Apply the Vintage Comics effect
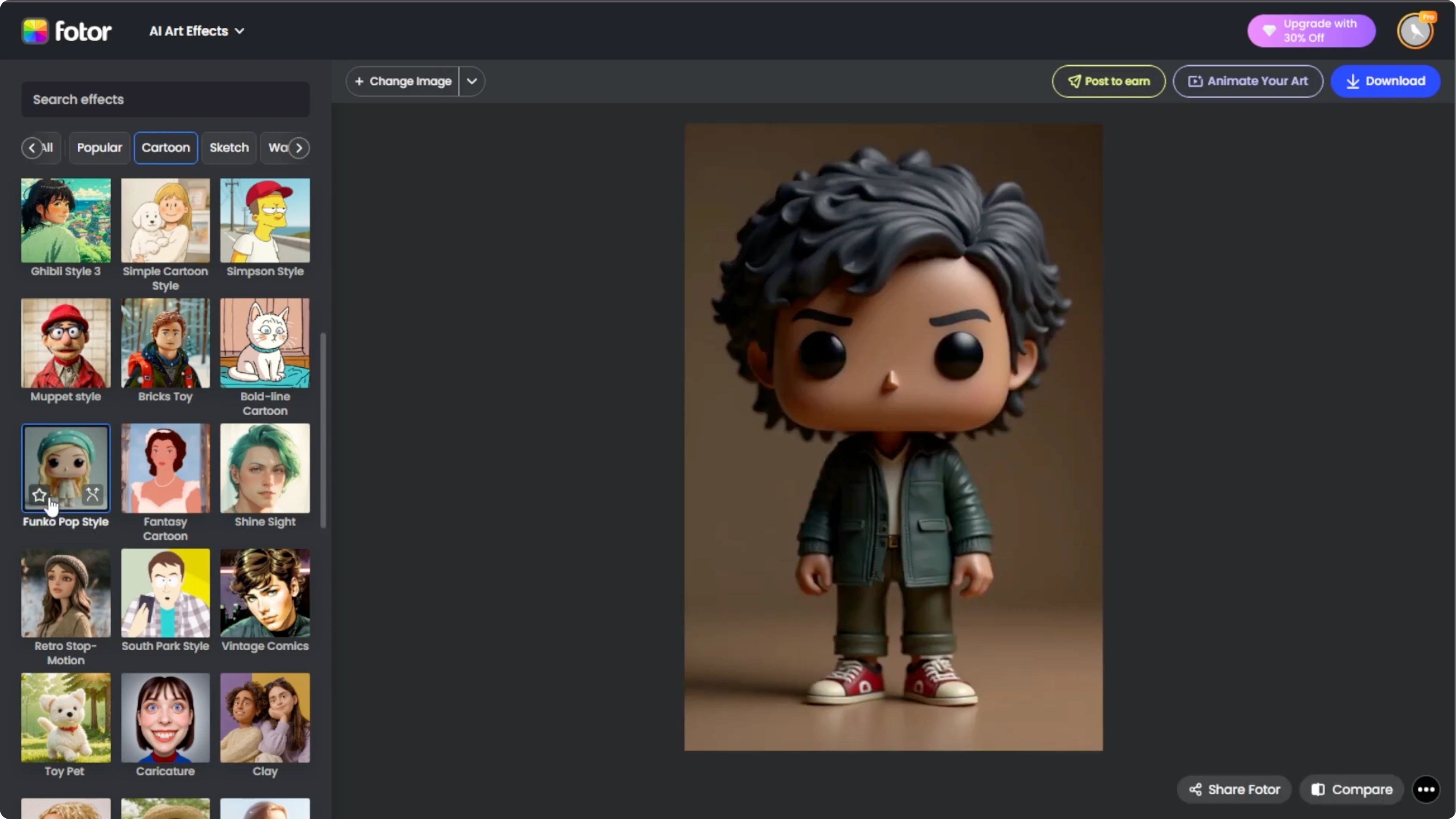 tap(265, 593)
